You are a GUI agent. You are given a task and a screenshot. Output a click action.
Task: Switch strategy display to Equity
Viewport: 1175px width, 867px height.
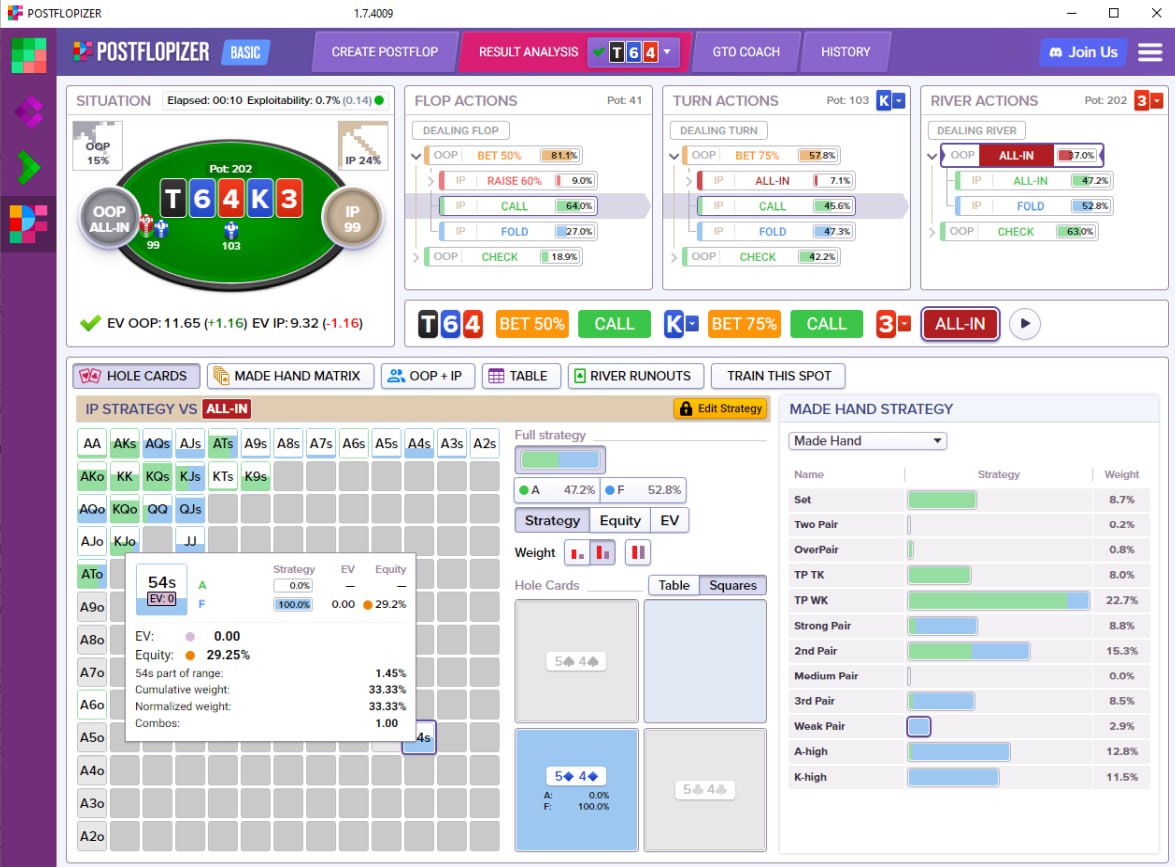point(620,520)
